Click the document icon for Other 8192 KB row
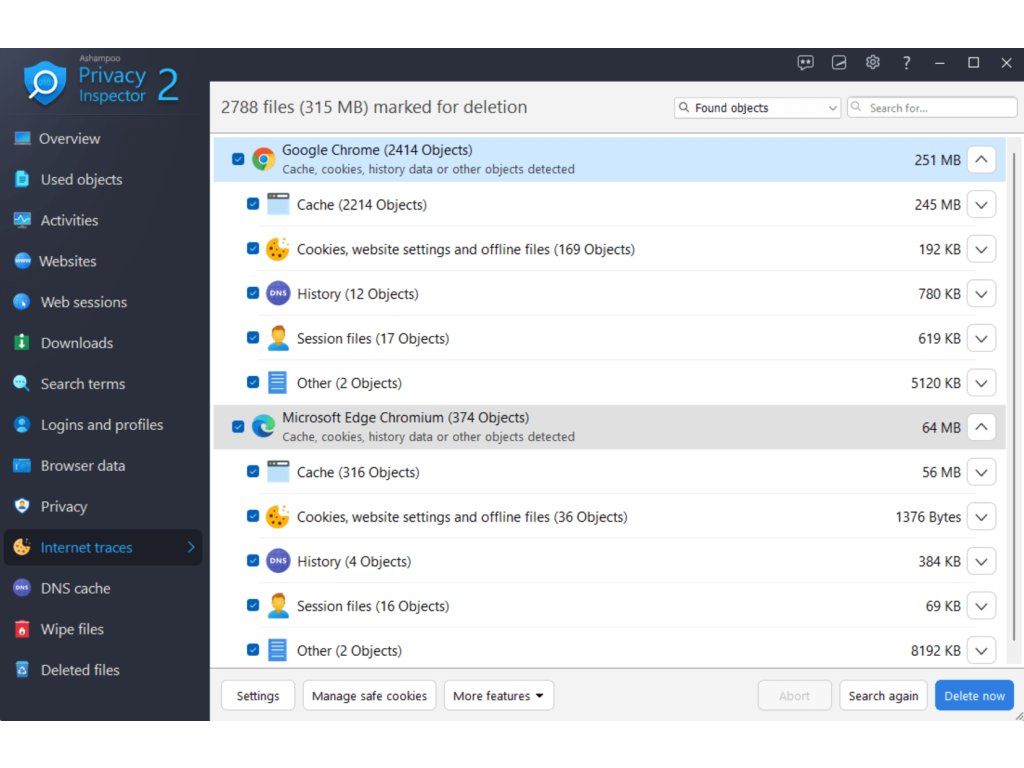The width and height of the screenshot is (1024, 768). click(278, 650)
